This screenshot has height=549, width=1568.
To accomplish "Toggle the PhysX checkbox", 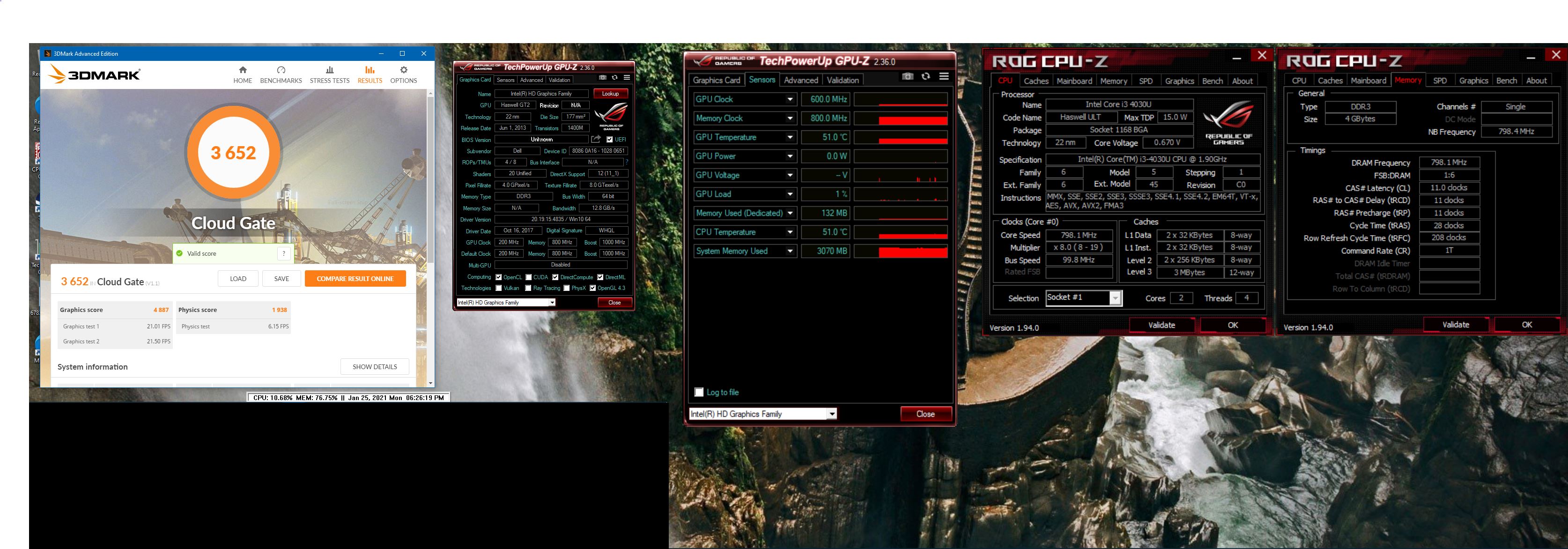I will [567, 288].
